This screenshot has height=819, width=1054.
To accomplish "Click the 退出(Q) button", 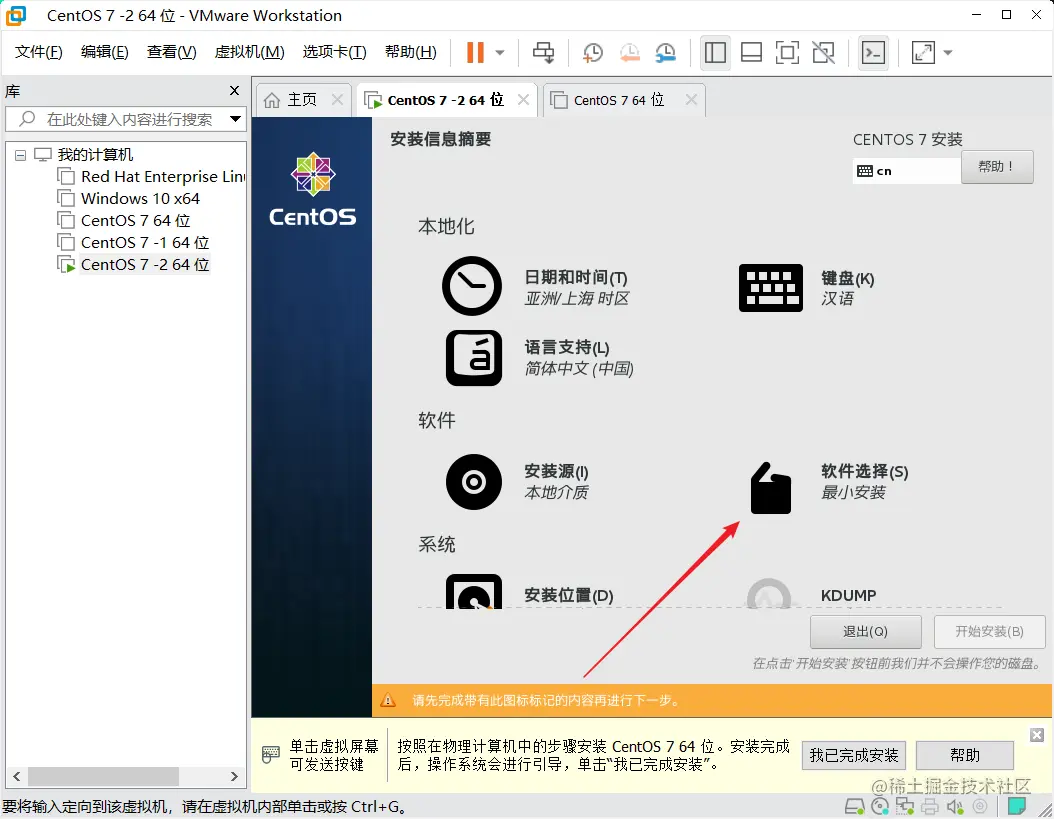I will click(x=865, y=631).
